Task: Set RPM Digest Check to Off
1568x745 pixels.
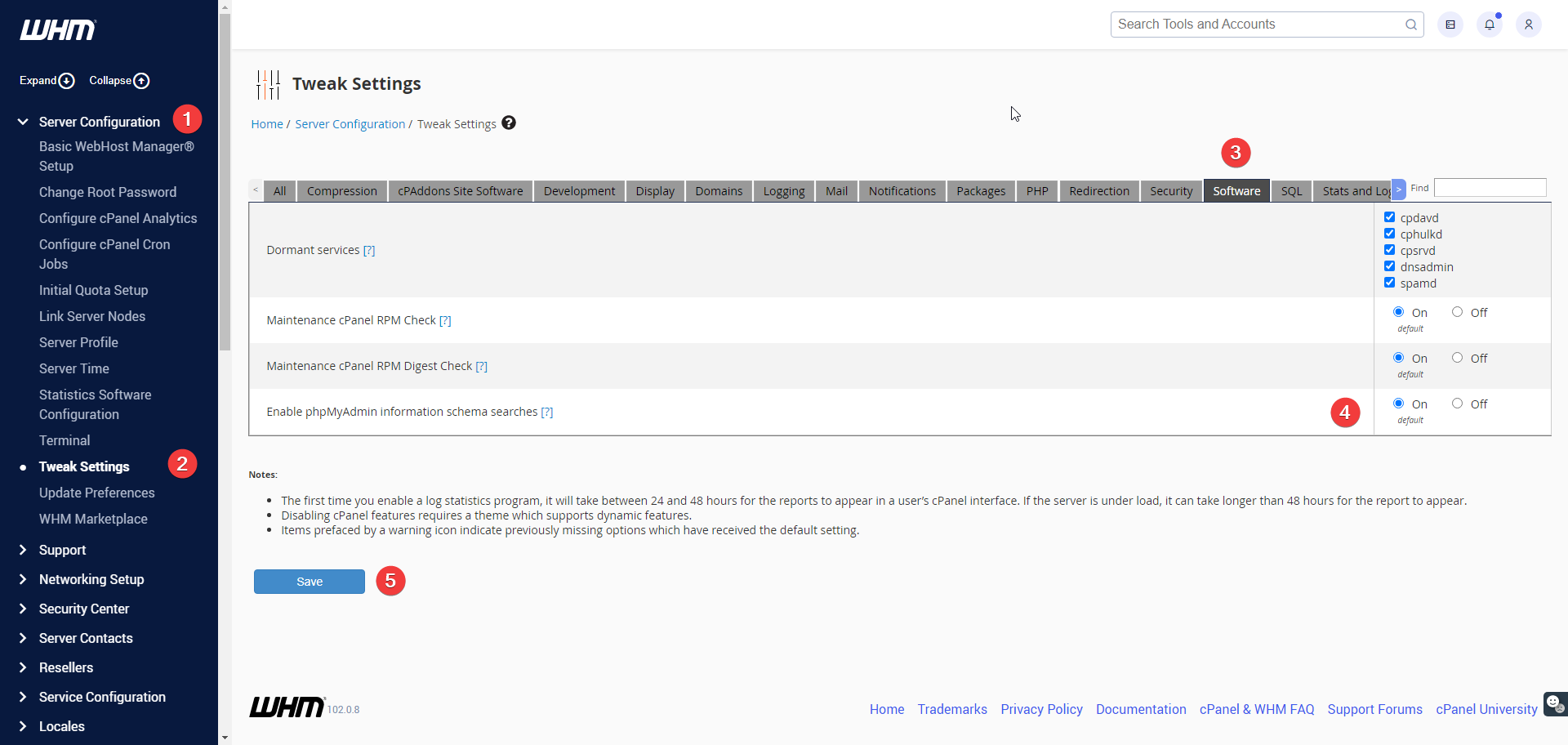Action: pyautogui.click(x=1457, y=358)
